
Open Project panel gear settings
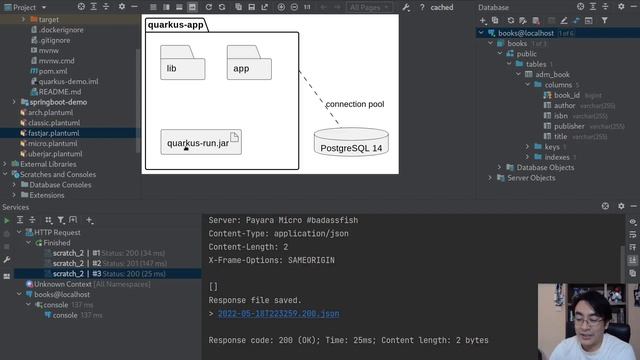point(122,7)
